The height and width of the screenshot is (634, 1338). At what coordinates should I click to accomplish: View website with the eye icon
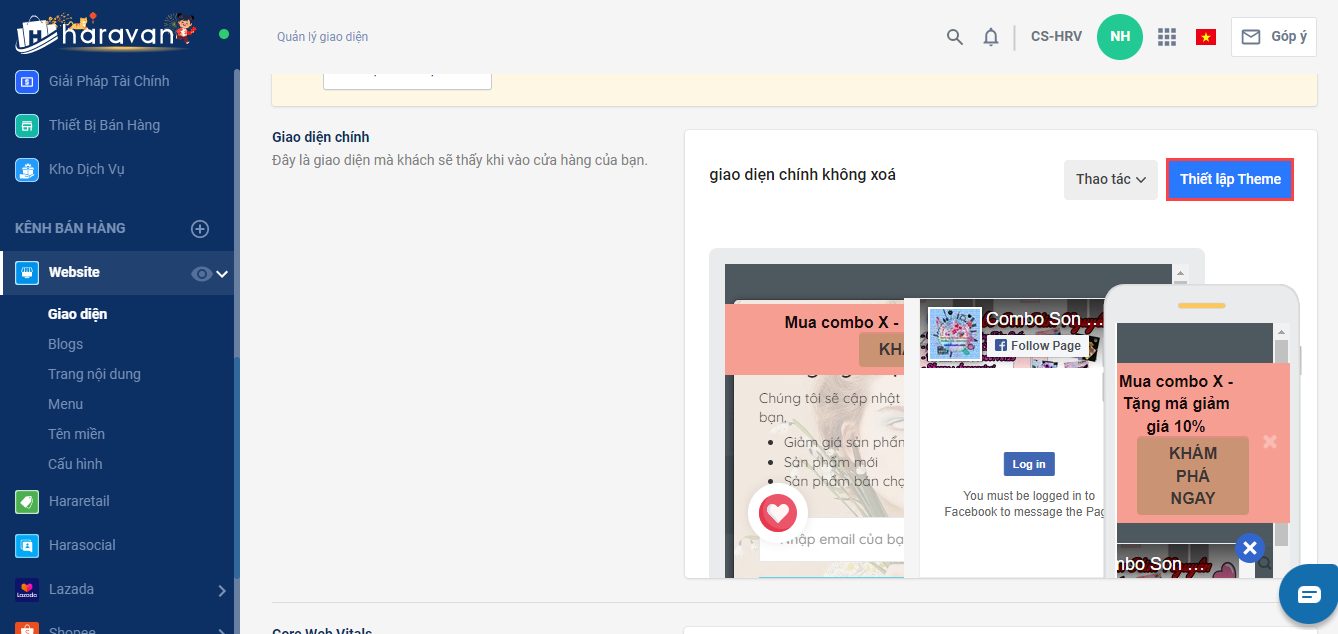[202, 274]
